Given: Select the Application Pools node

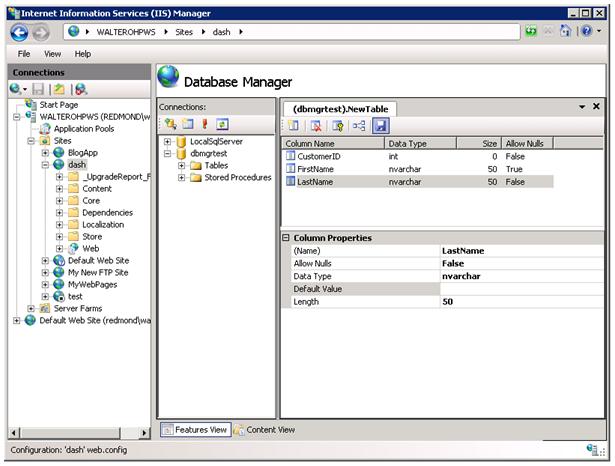Looking at the screenshot, I should [x=83, y=128].
